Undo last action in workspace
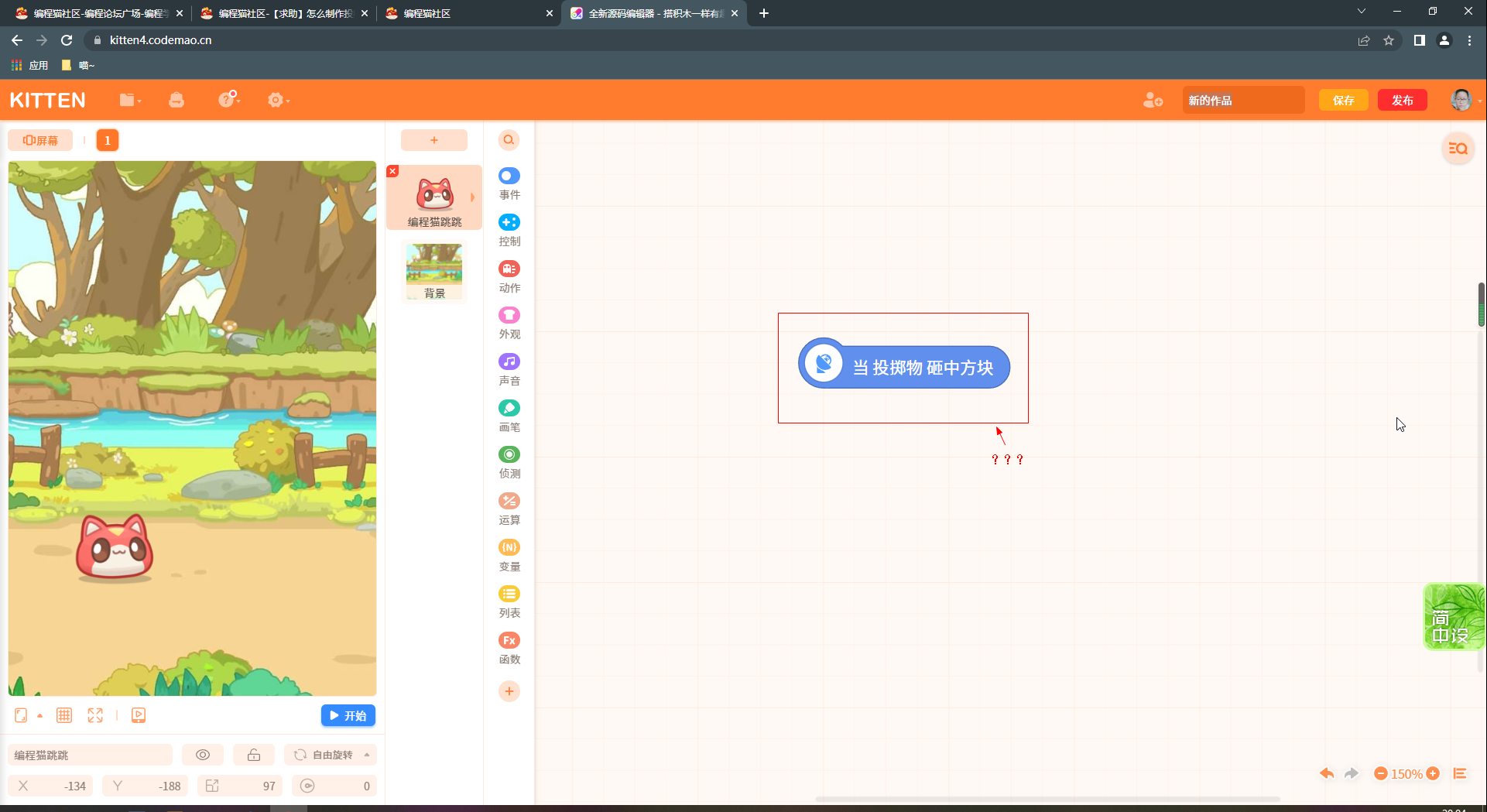The height and width of the screenshot is (812, 1487). point(1327,773)
